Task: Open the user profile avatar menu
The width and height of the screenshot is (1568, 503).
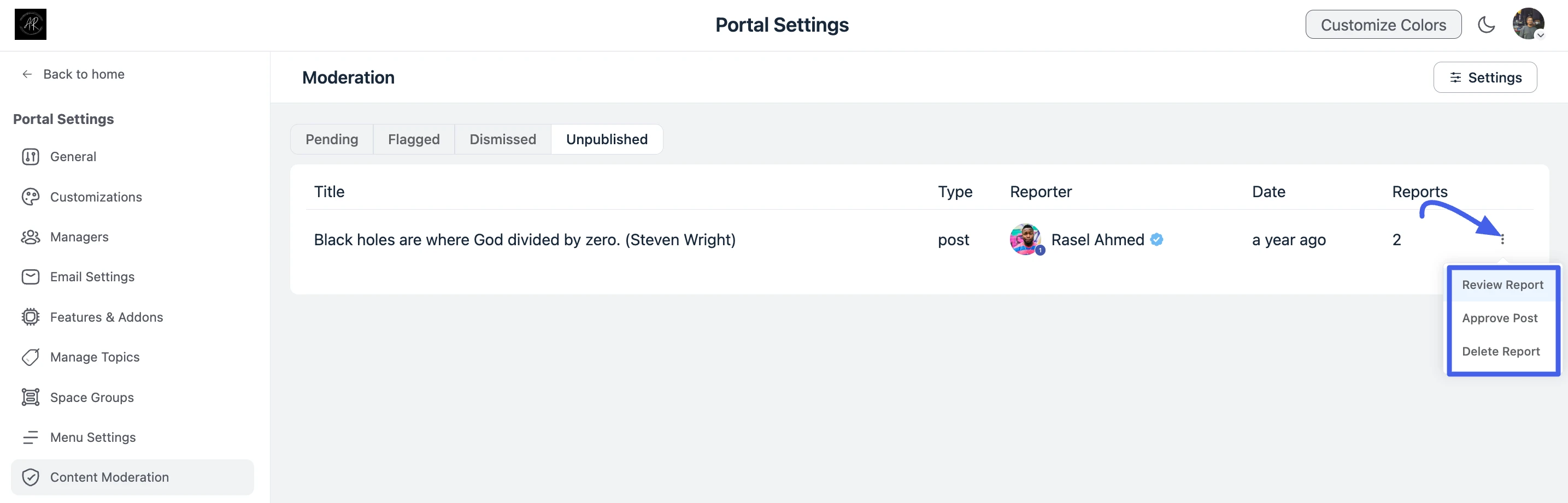Action: (x=1528, y=23)
